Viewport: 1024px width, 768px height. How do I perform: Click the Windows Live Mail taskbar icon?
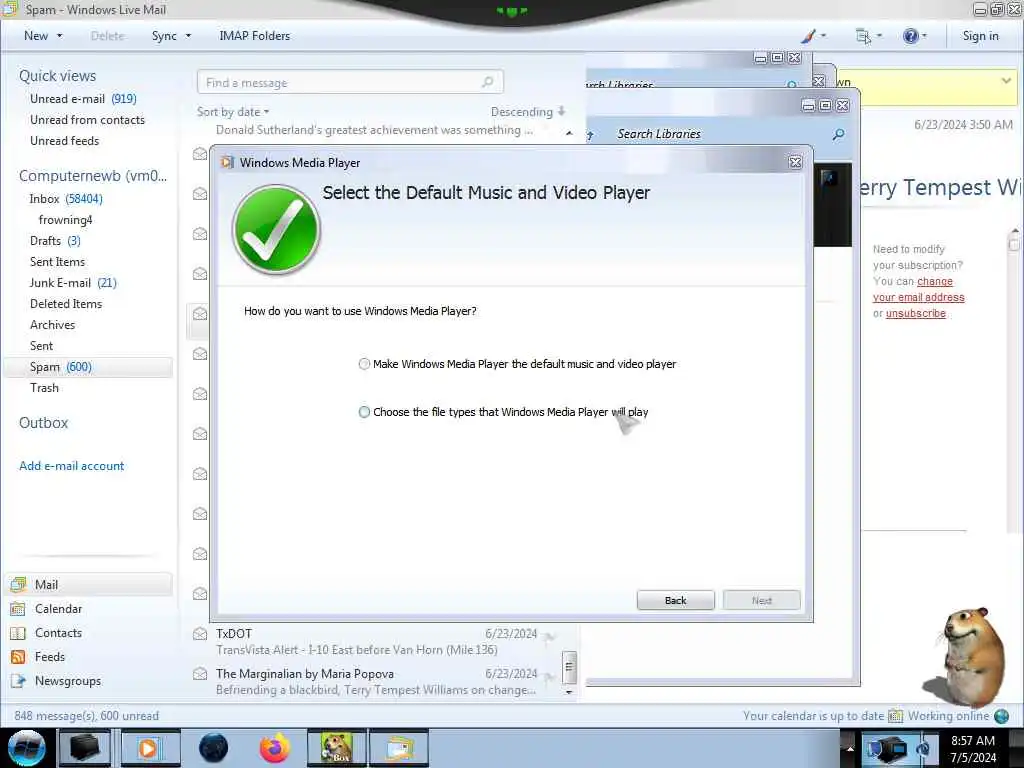[x=399, y=748]
